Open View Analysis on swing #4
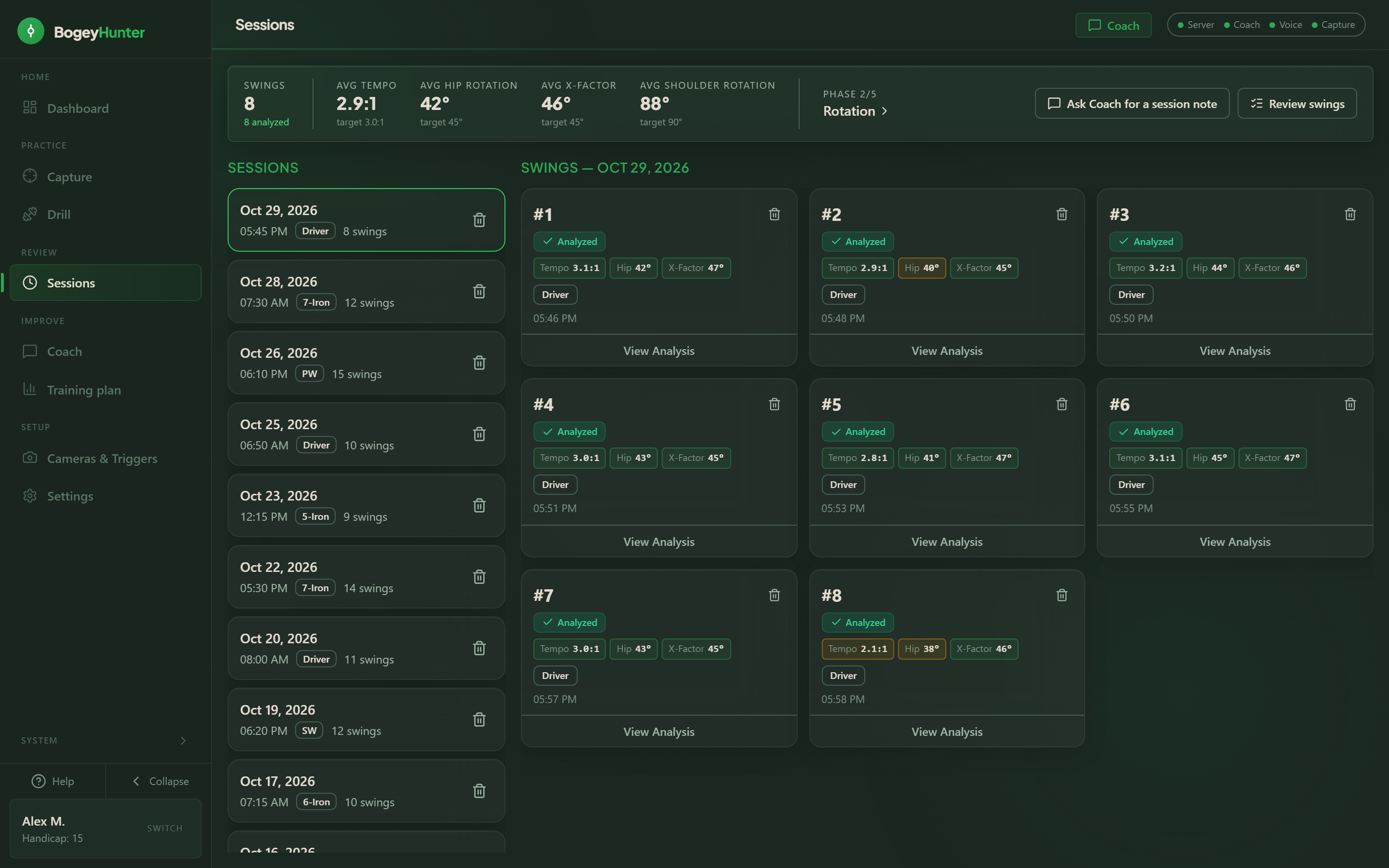Image resolution: width=1389 pixels, height=868 pixels. 659,542
